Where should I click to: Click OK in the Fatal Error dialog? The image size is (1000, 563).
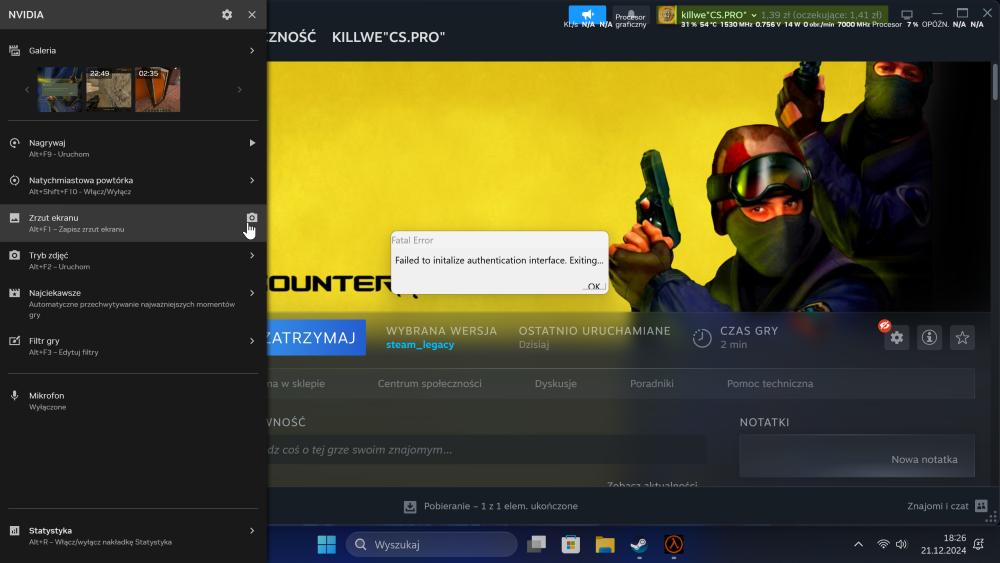[x=594, y=286]
